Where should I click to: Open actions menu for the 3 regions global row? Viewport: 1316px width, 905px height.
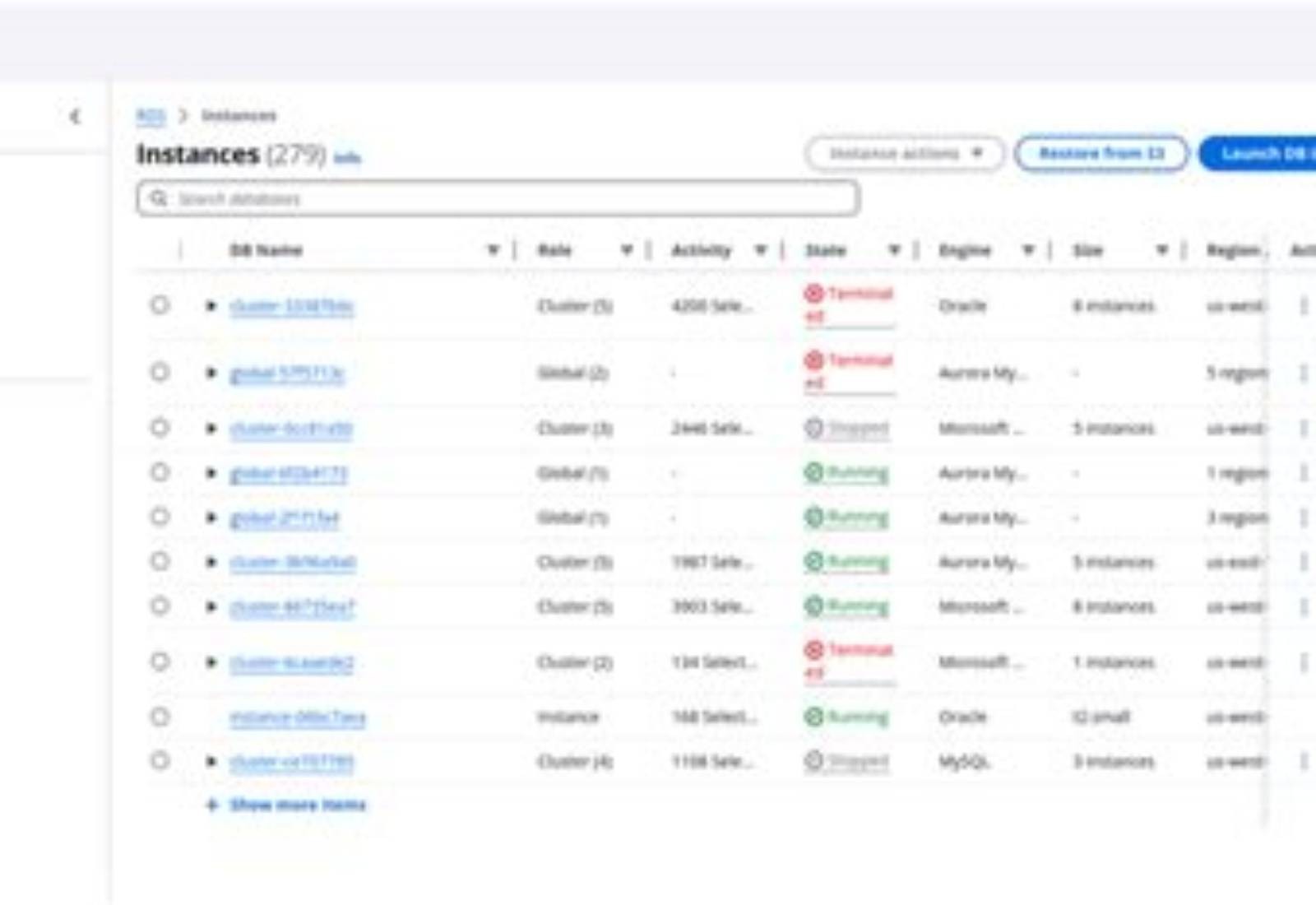click(x=1304, y=517)
